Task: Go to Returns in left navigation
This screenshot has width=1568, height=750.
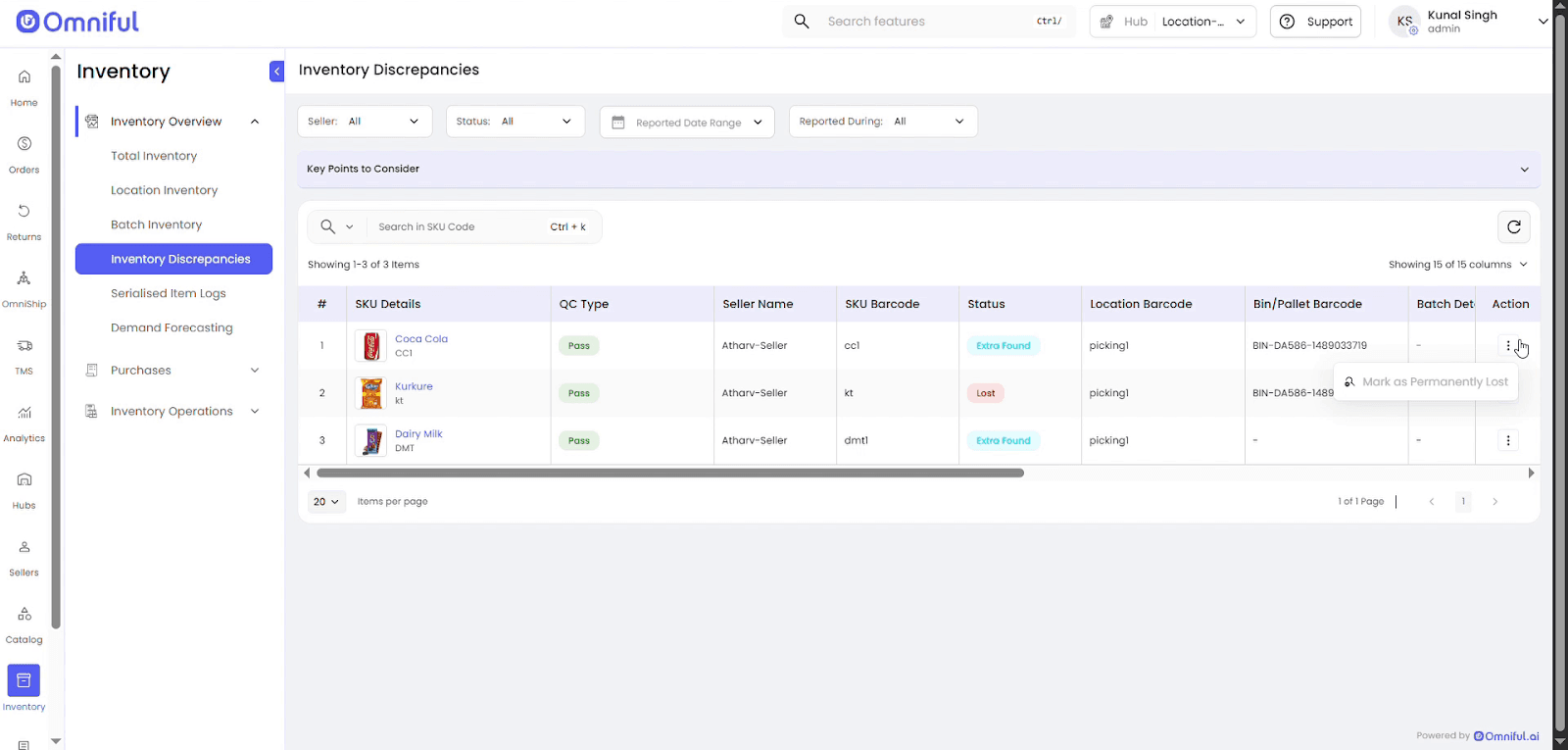Action: (x=24, y=221)
